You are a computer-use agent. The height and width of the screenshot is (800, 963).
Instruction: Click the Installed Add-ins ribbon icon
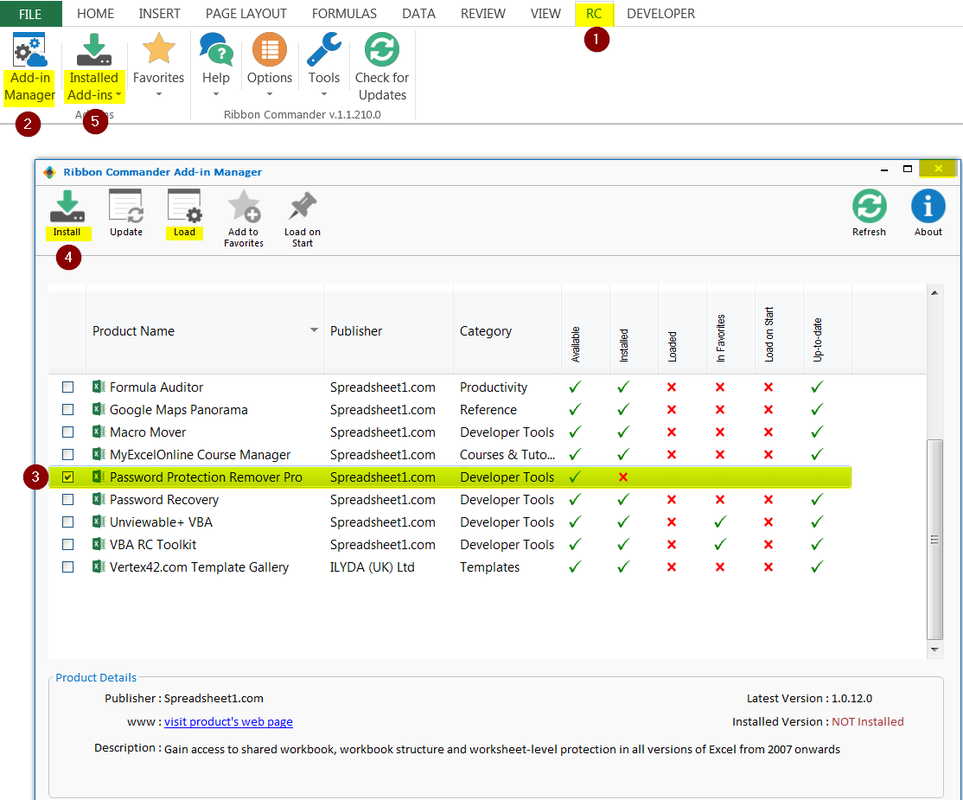(x=94, y=50)
